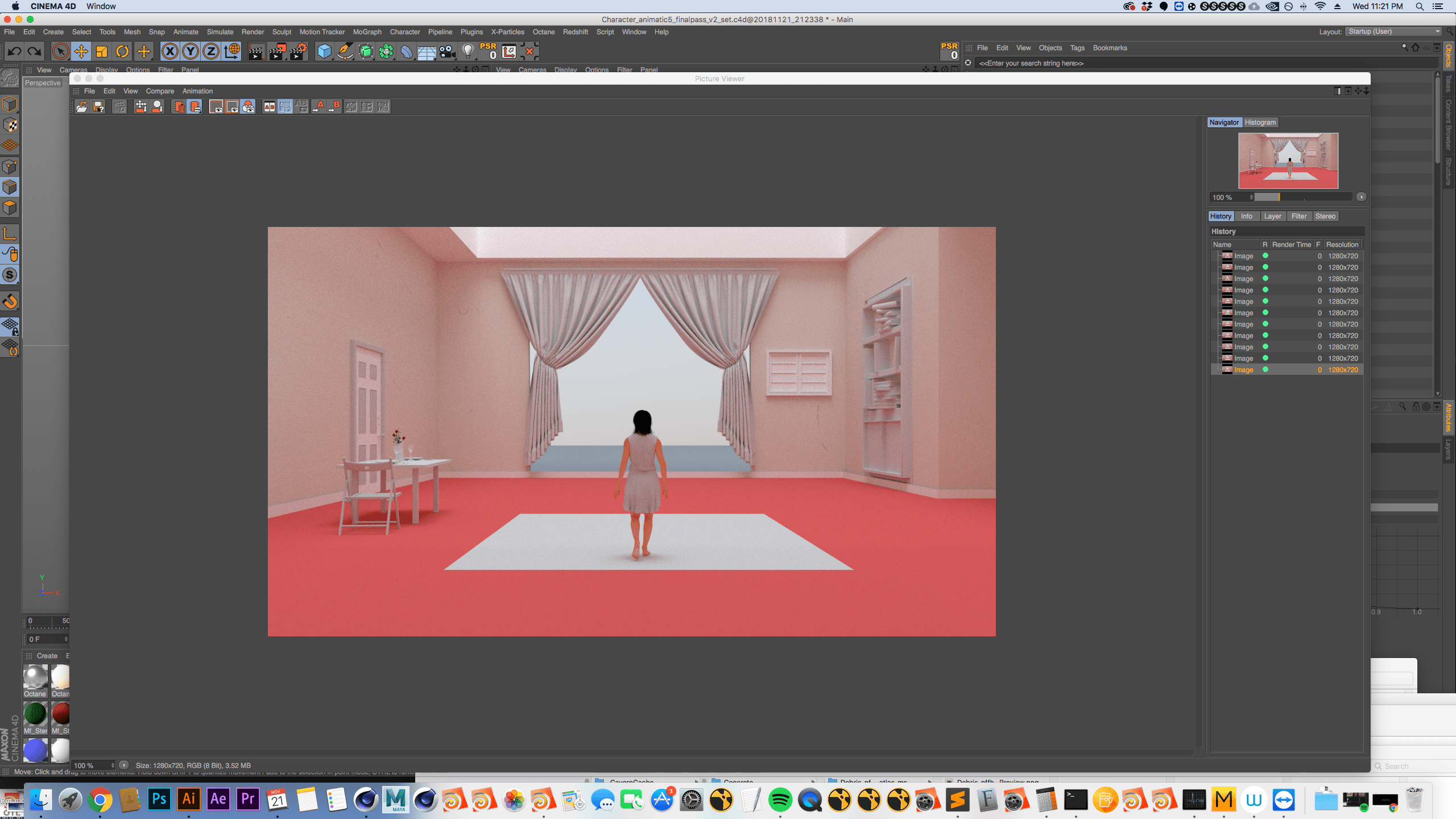1456x819 pixels.
Task: Toggle the X axis lock
Action: tap(169, 52)
